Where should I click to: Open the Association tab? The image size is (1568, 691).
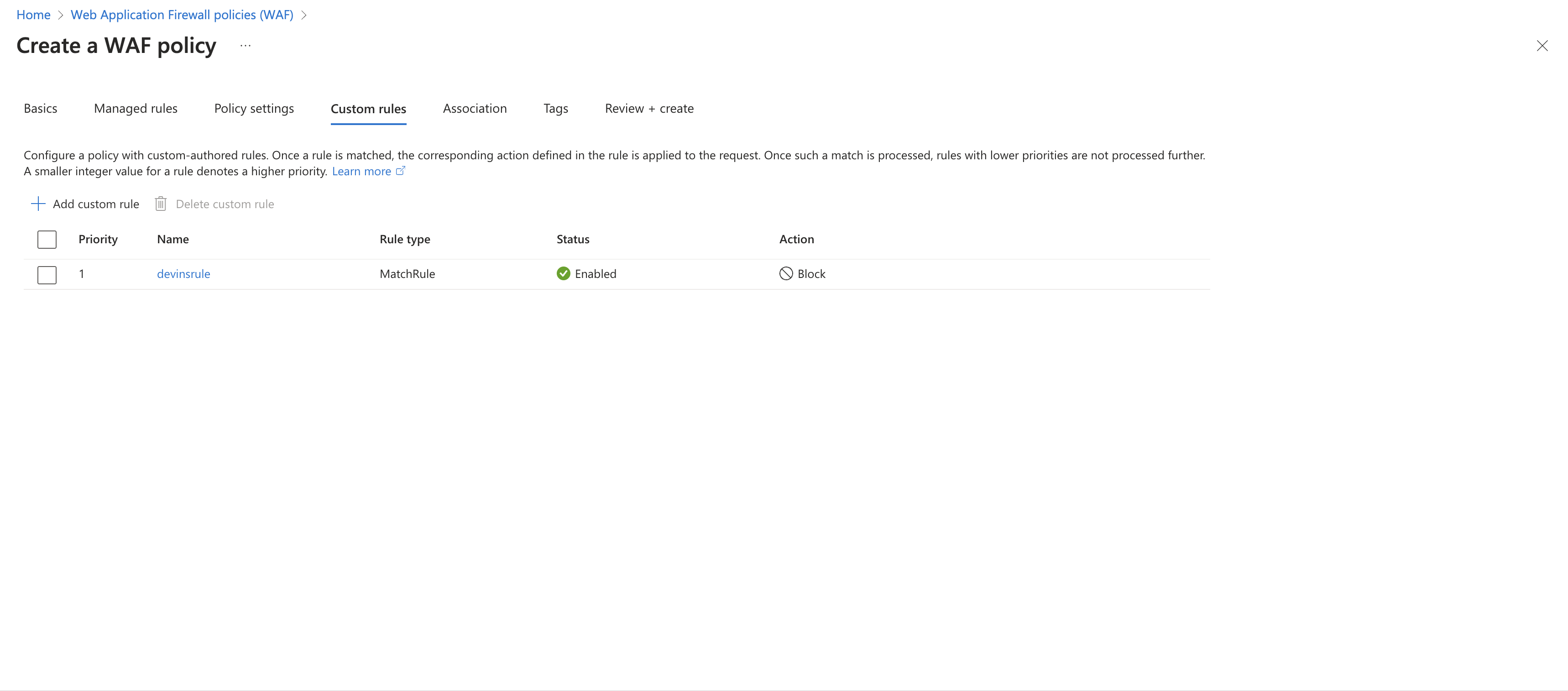(x=475, y=108)
